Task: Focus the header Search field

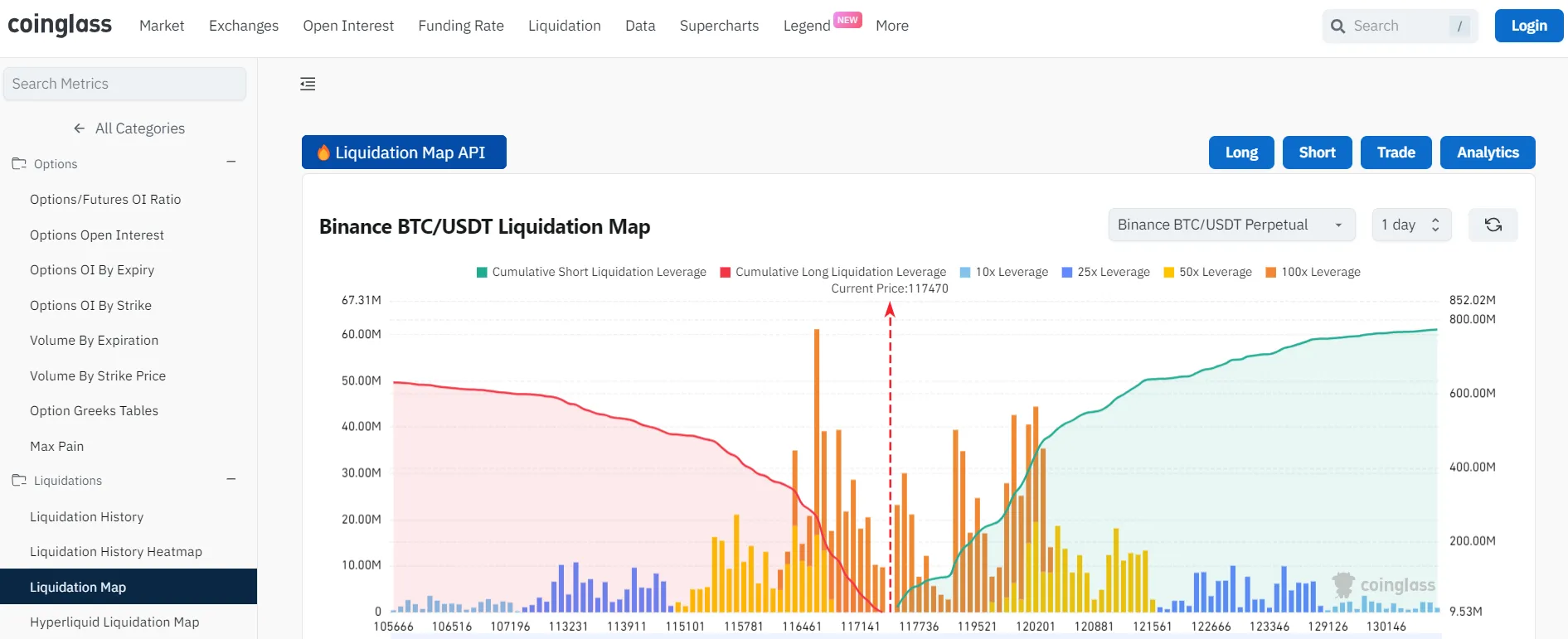Action: [1400, 27]
